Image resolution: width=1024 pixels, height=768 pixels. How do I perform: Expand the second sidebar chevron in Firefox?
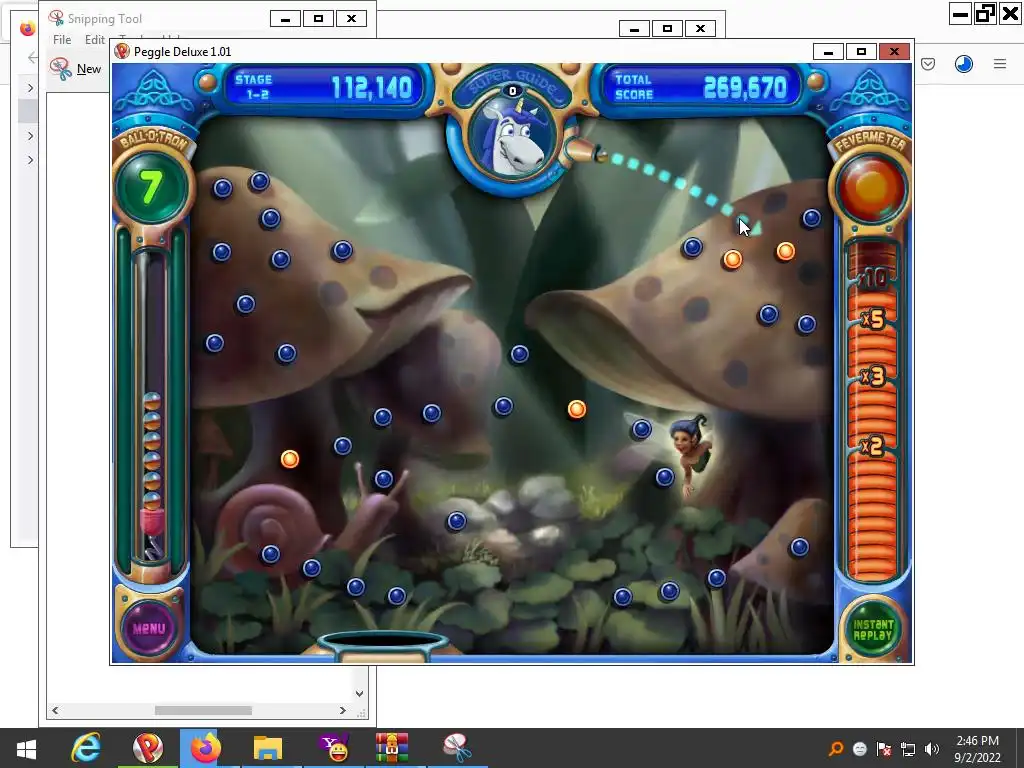30,136
